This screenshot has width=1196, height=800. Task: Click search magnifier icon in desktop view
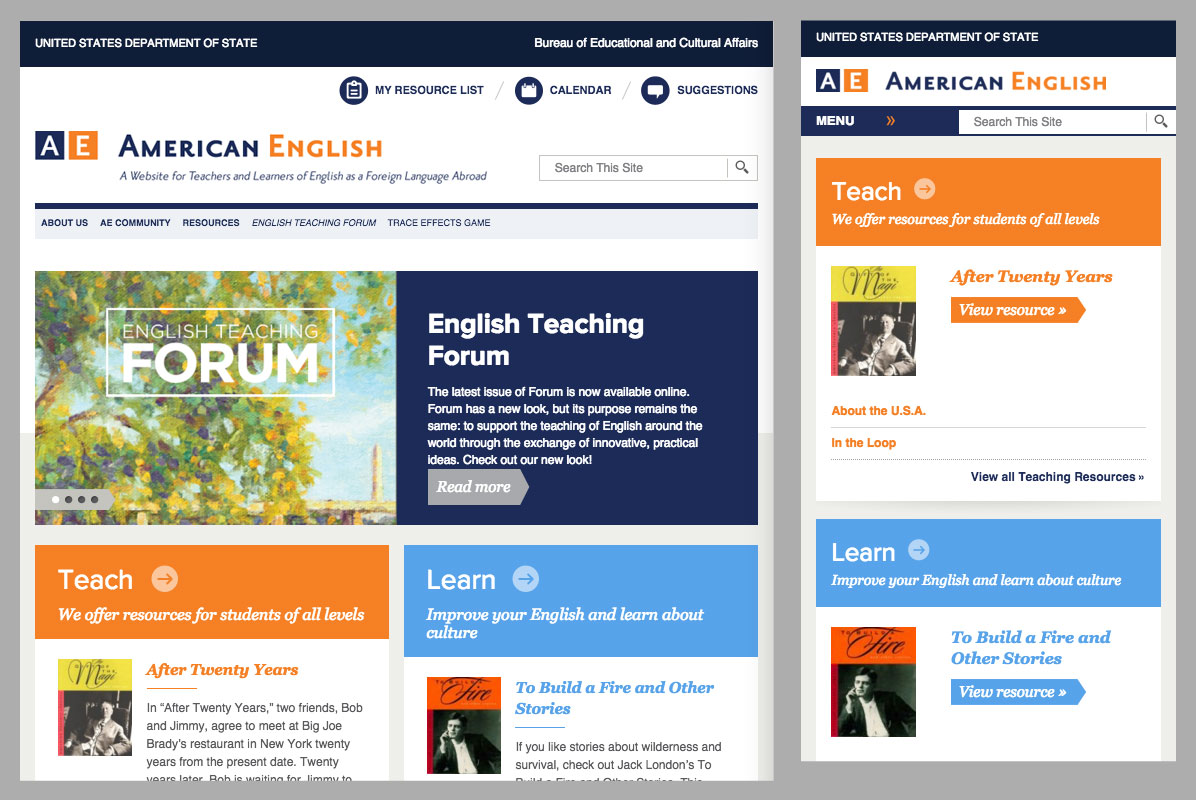(741, 167)
